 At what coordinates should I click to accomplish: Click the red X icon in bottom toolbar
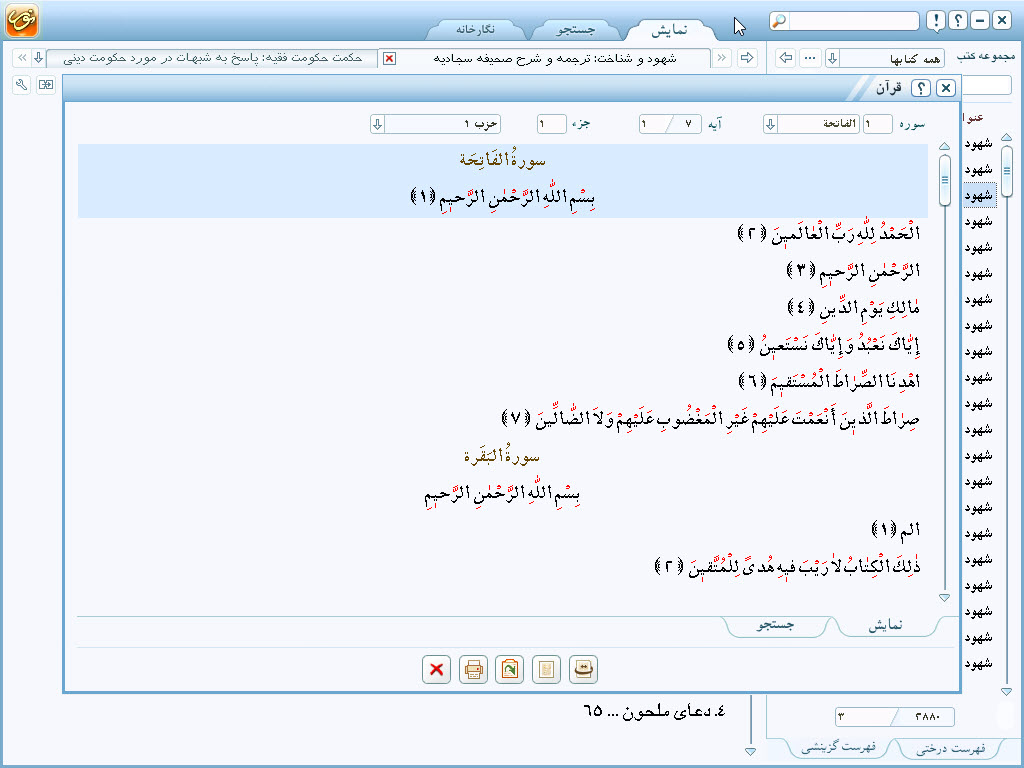[436, 670]
